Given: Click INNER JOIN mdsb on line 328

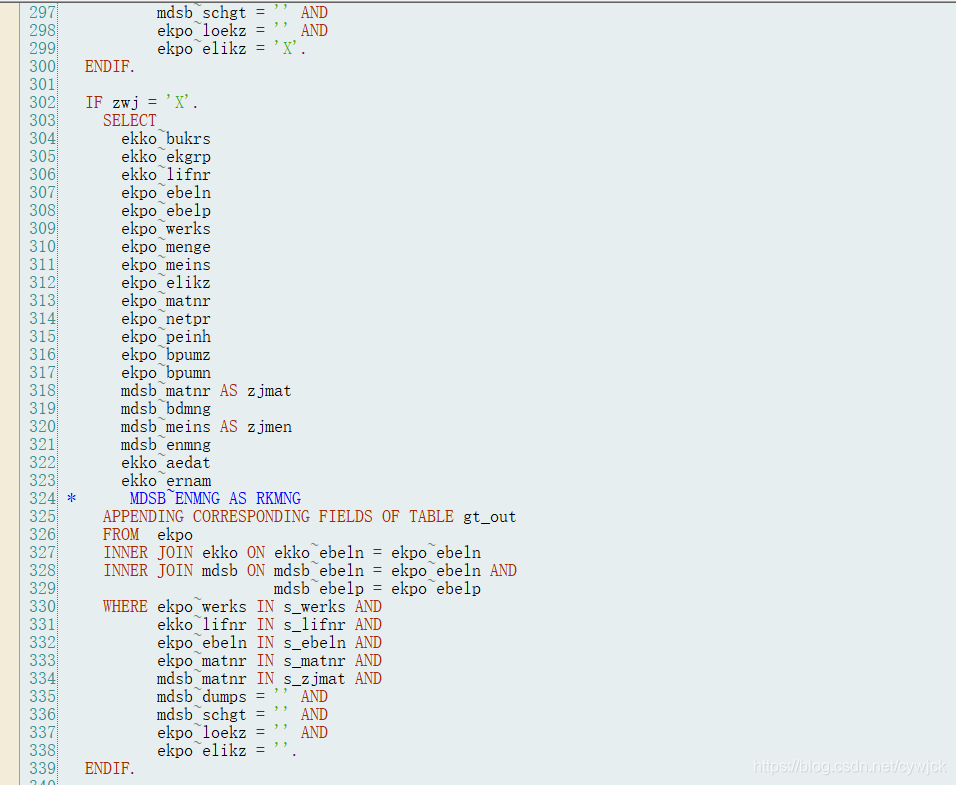Looking at the screenshot, I should coord(170,570).
